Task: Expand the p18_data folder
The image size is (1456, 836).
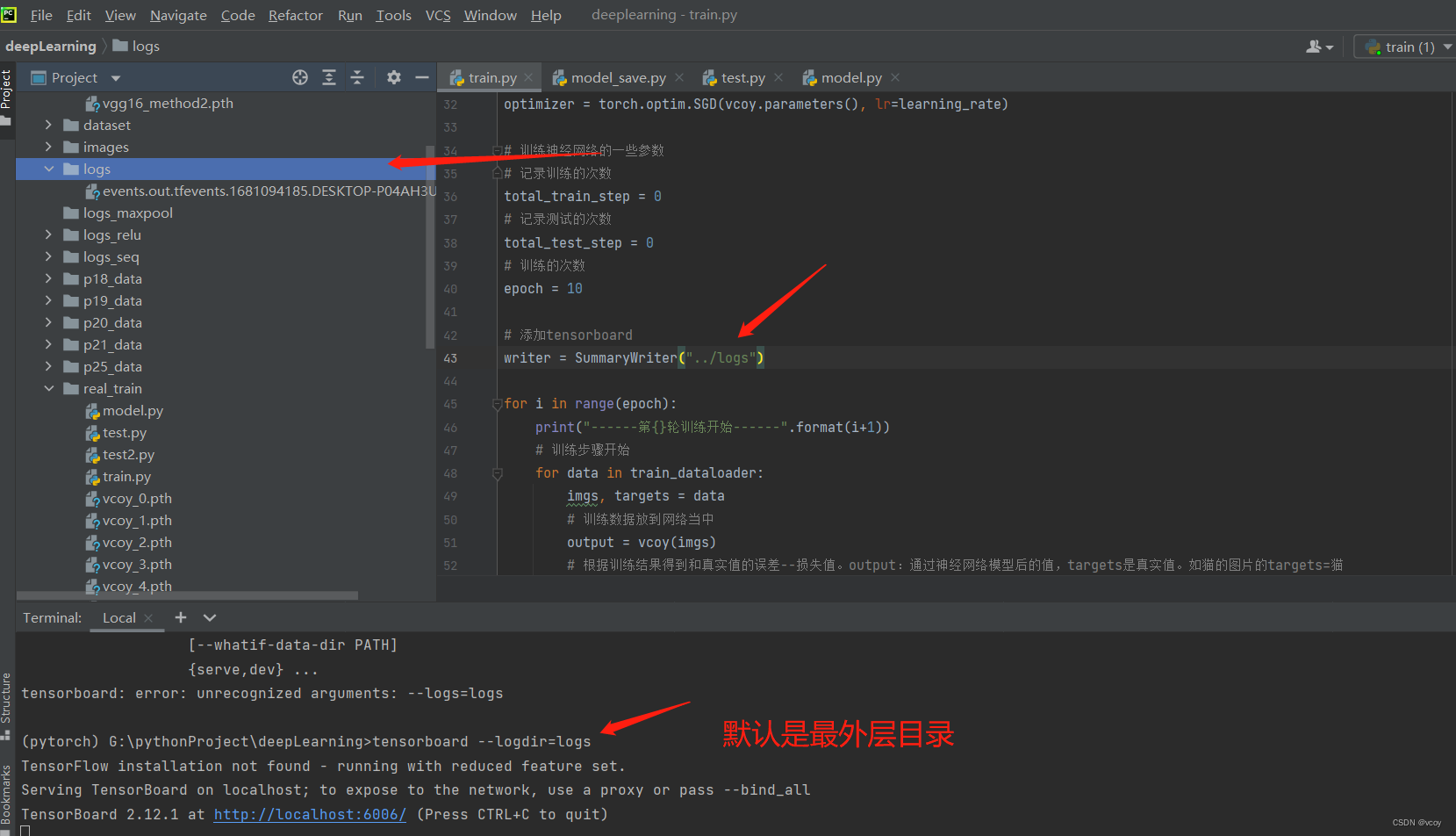Action: tap(48, 278)
